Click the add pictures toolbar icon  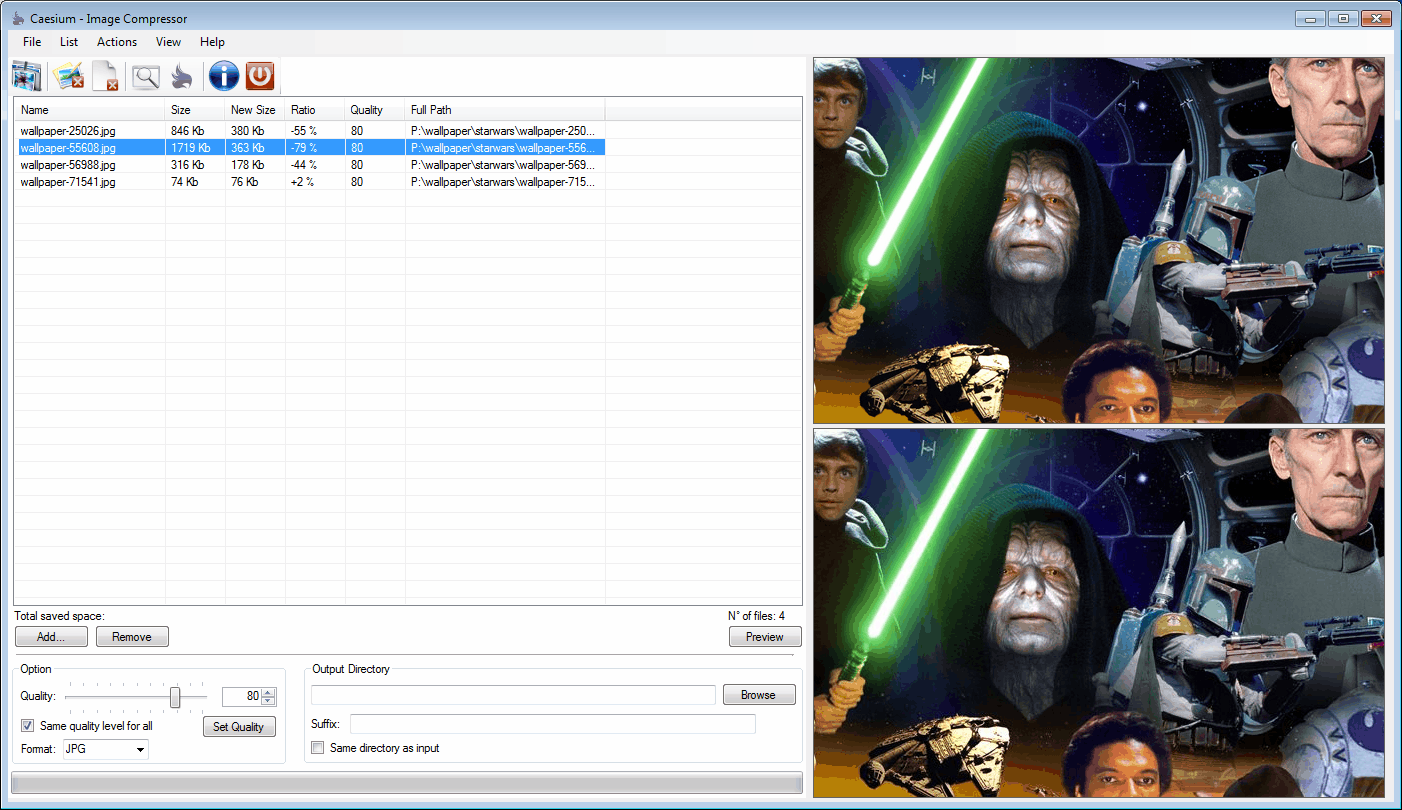pos(26,76)
